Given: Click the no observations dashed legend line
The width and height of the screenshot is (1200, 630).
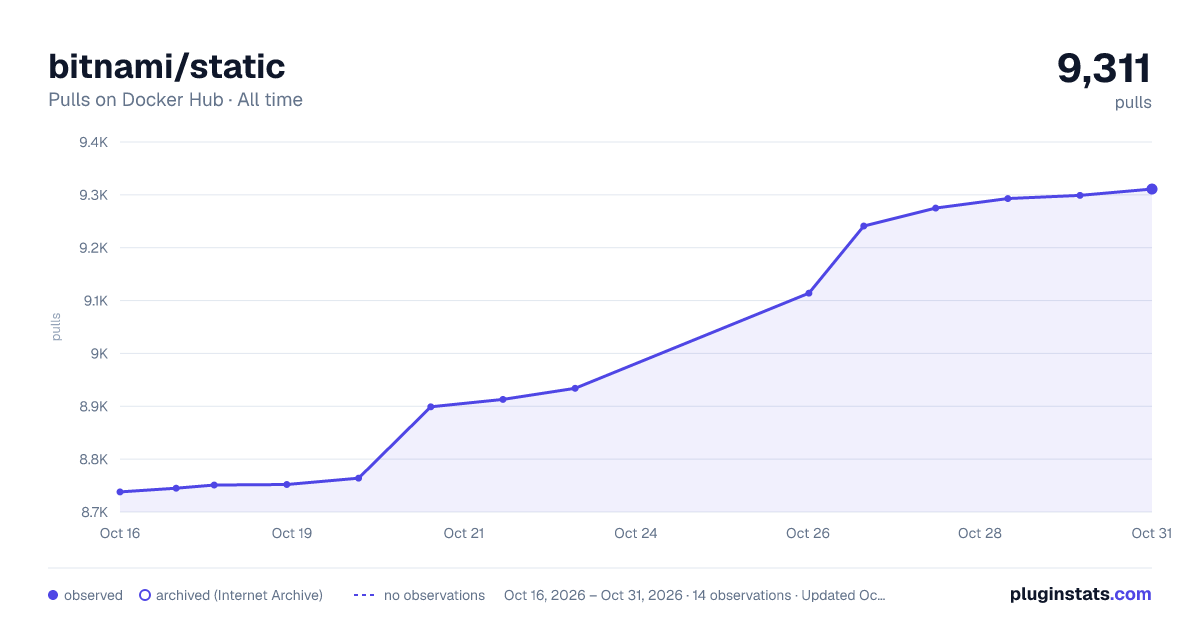Looking at the screenshot, I should 364,595.
